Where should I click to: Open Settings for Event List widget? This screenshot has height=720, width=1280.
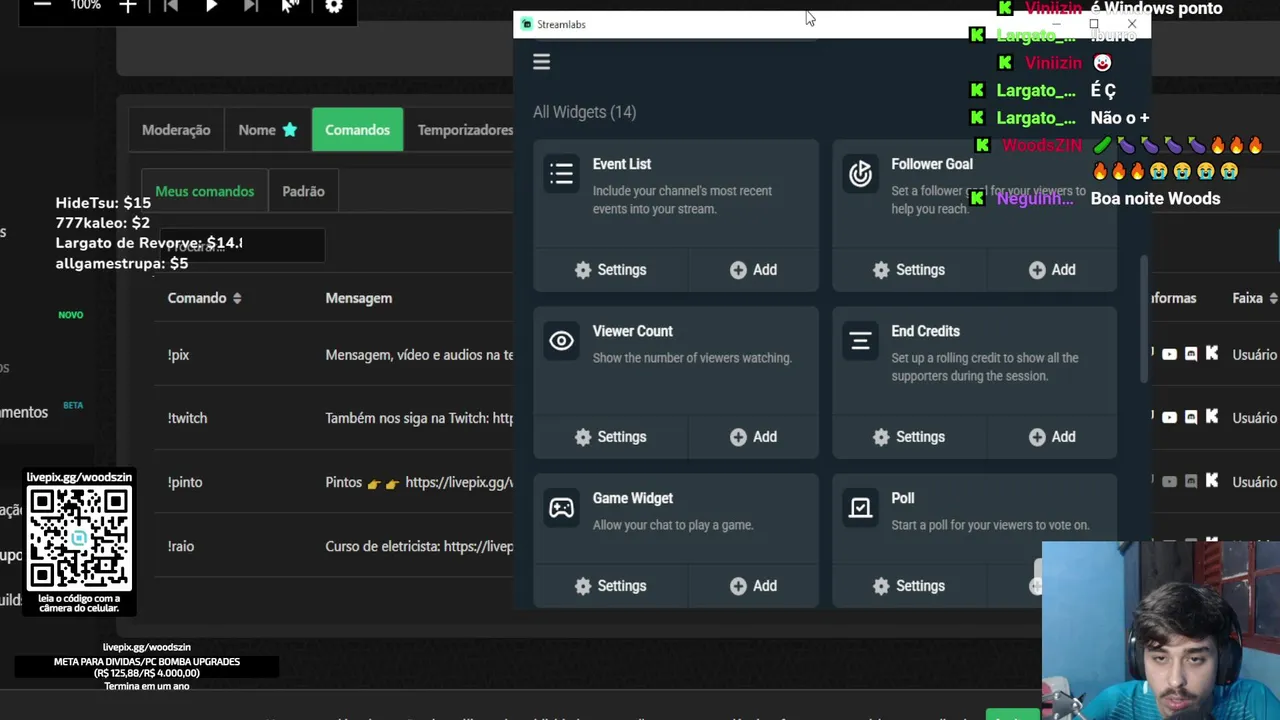[610, 270]
